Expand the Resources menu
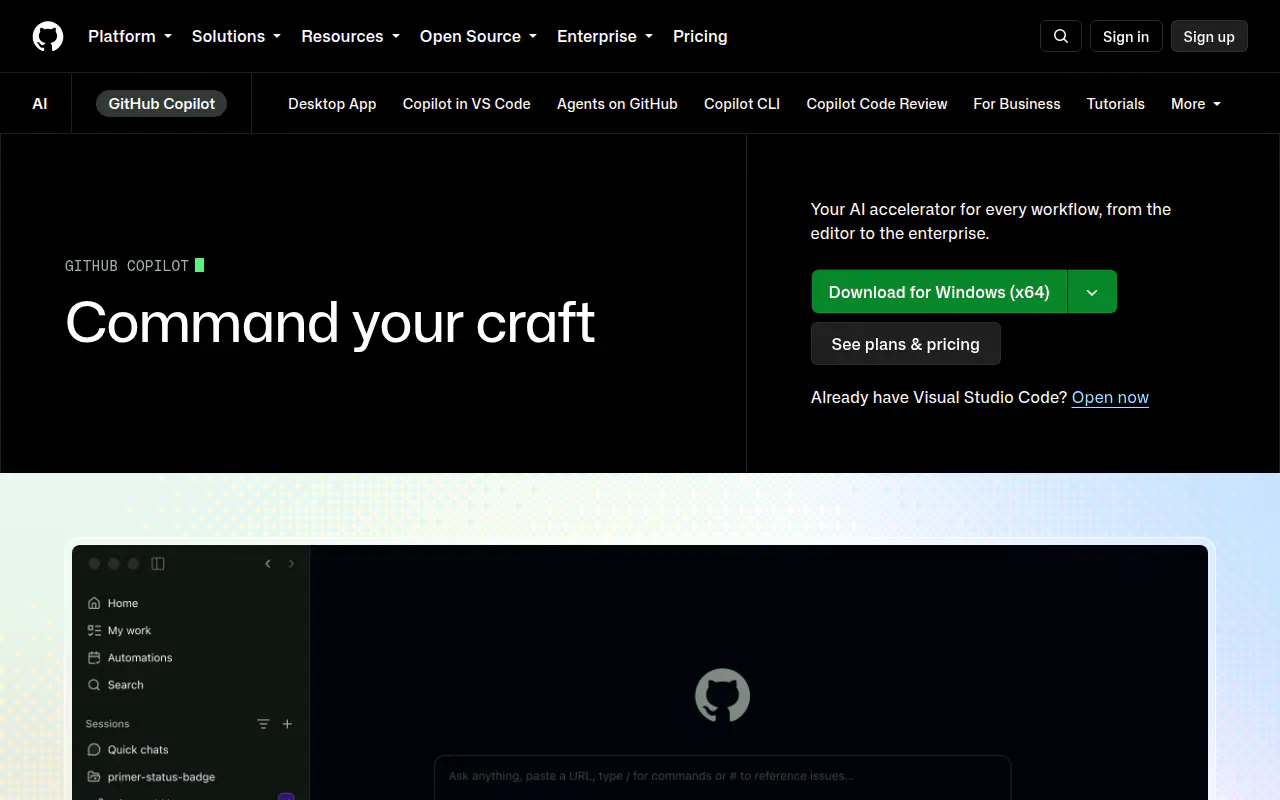 click(350, 36)
